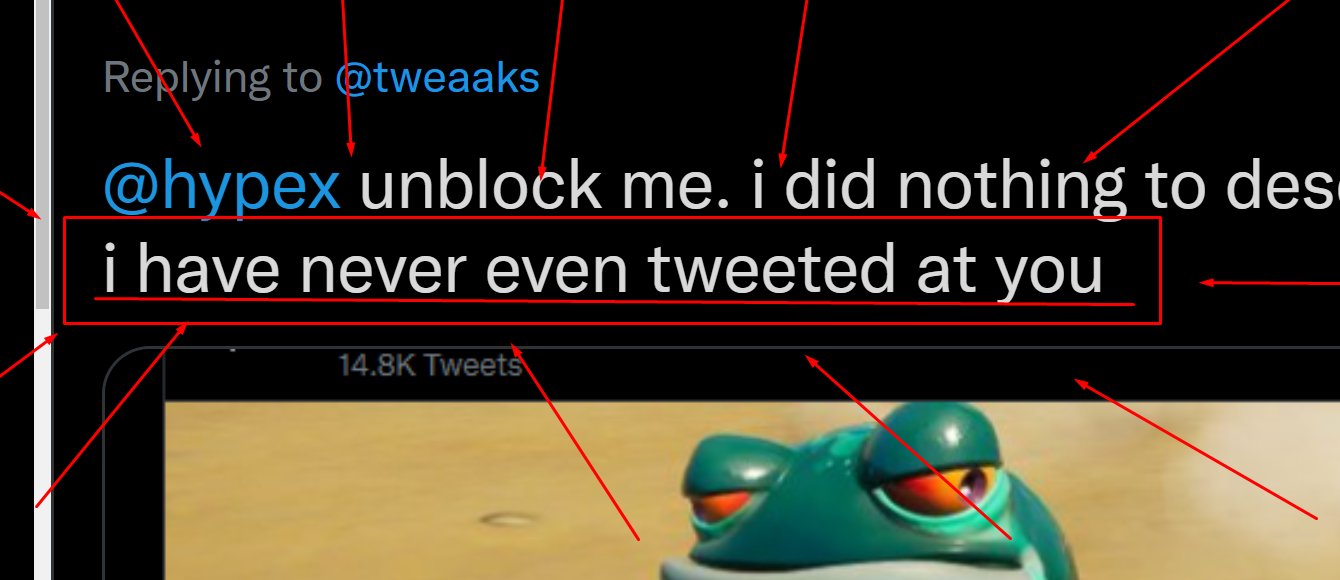Viewport: 1340px width, 580px height.
Task: Click the rounded corner of the media card
Action: tap(125, 370)
